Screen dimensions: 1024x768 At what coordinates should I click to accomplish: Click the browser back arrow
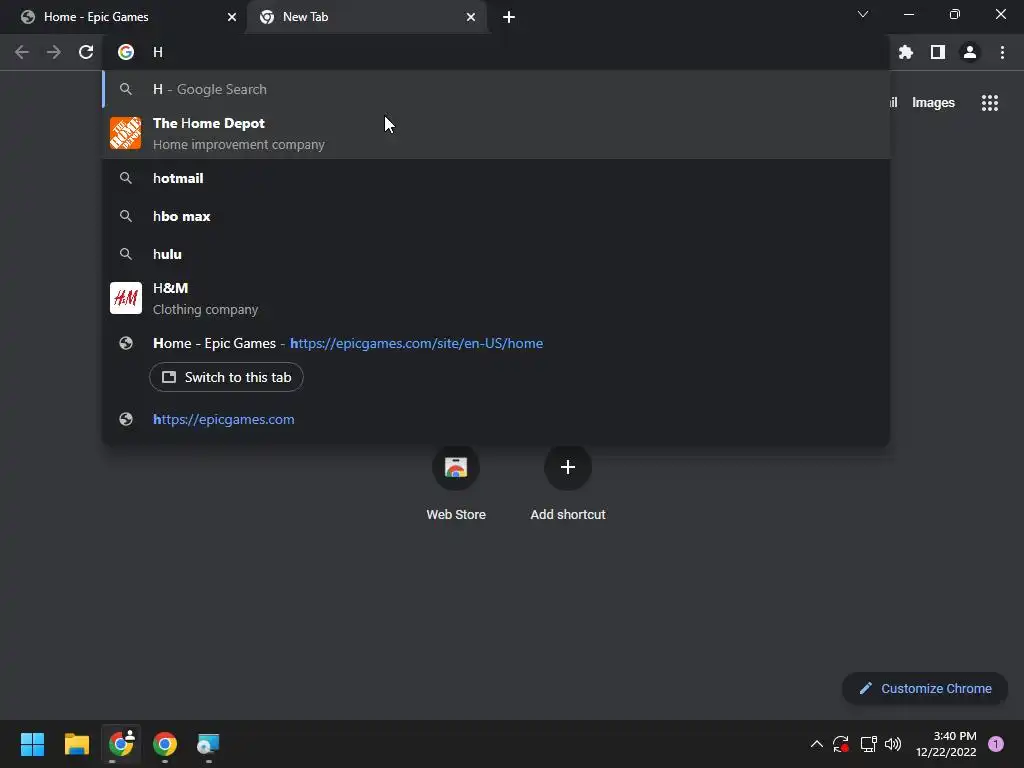click(x=22, y=52)
